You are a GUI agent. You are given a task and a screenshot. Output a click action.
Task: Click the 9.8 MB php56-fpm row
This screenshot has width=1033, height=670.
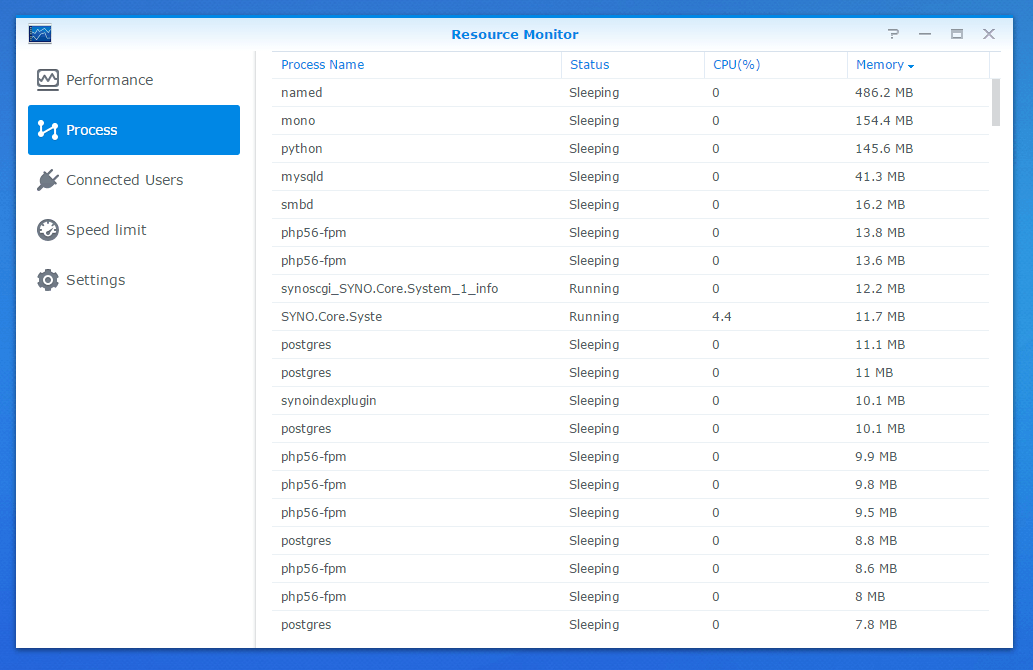tap(630, 485)
